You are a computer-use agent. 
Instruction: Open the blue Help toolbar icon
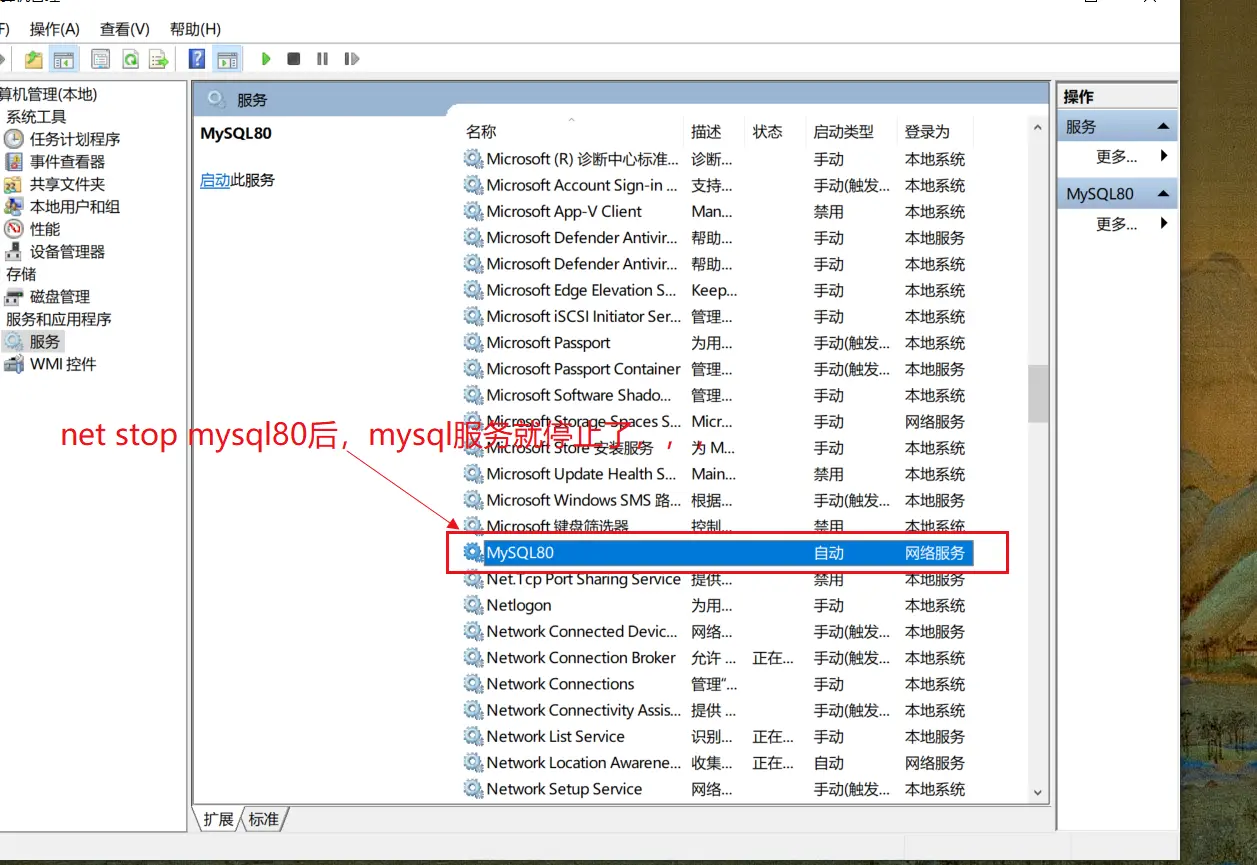[x=197, y=59]
